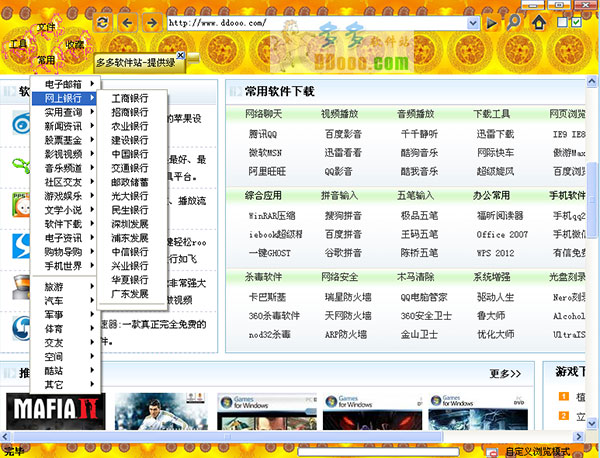This screenshot has height=458, width=600.
Task: Open the 文件 menu
Action: click(46, 27)
